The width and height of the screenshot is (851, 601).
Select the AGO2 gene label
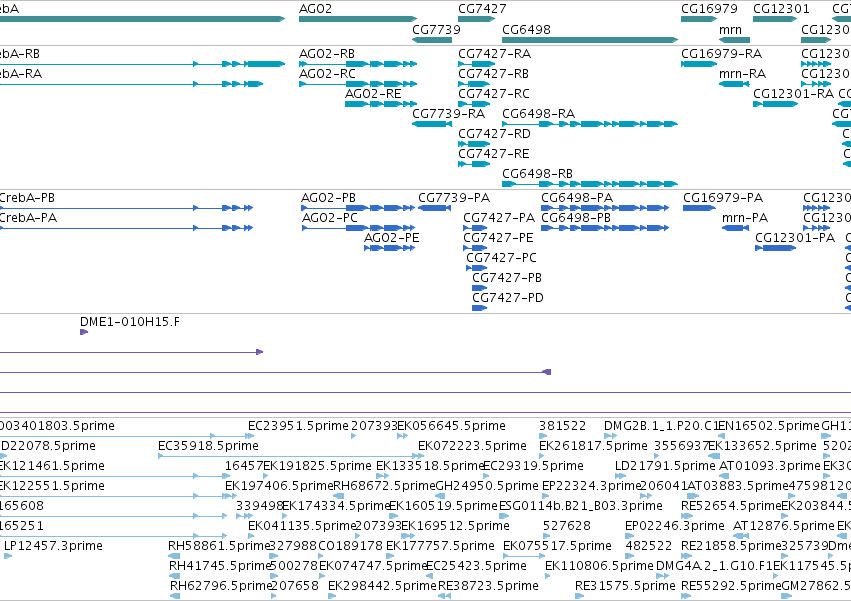click(315, 9)
